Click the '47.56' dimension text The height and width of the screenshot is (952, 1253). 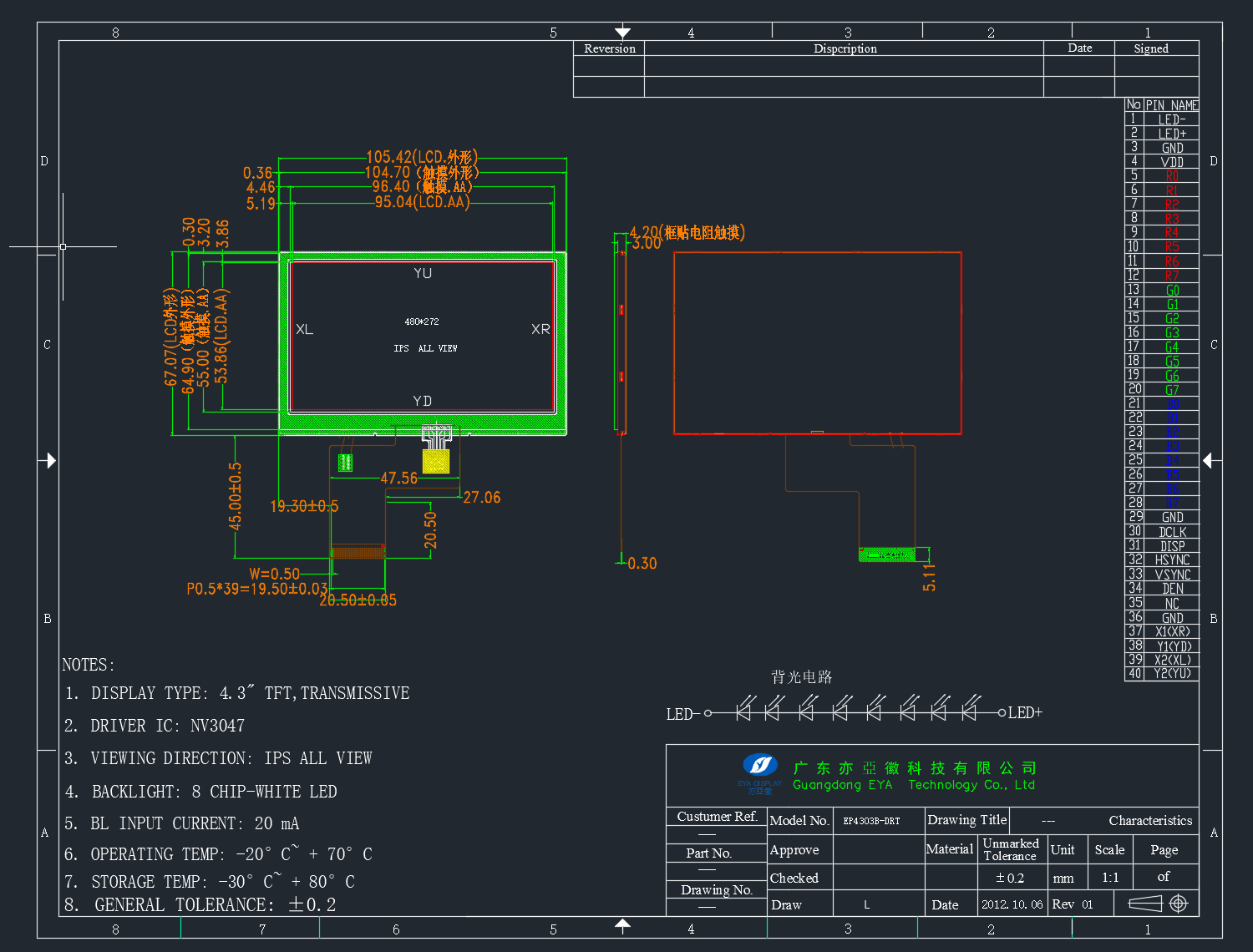point(399,479)
